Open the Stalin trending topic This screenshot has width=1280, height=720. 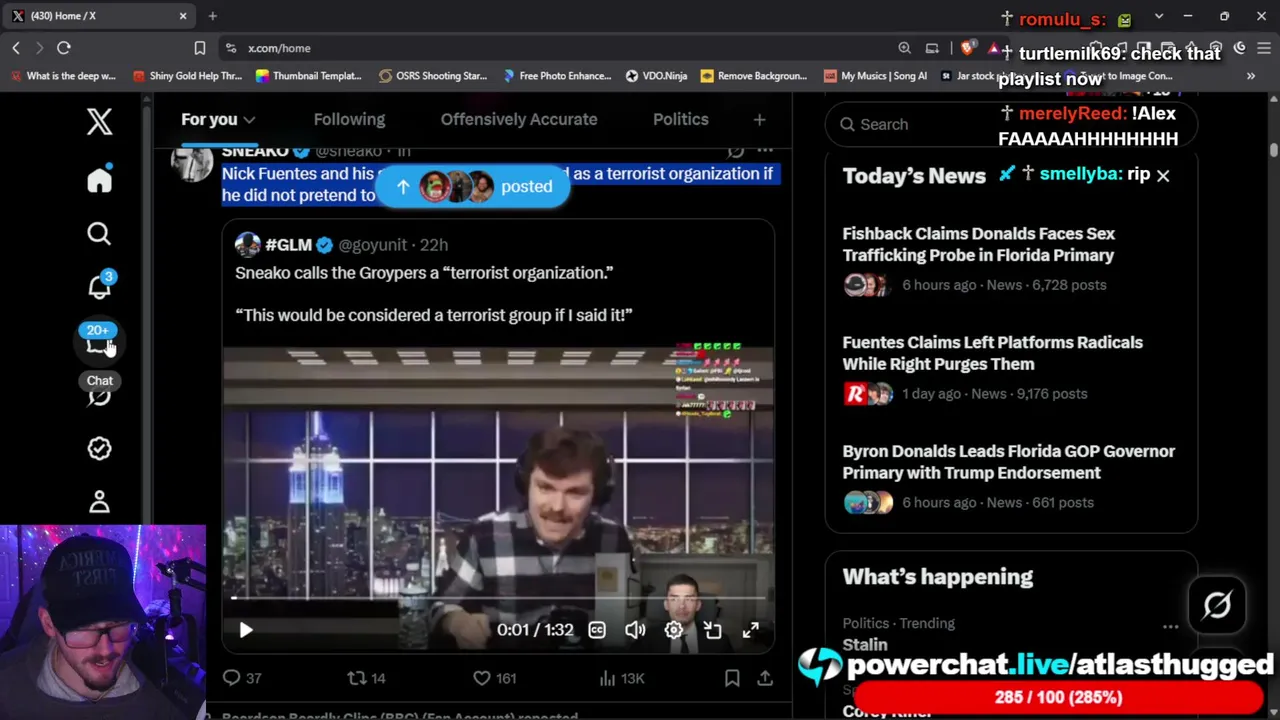(x=865, y=645)
